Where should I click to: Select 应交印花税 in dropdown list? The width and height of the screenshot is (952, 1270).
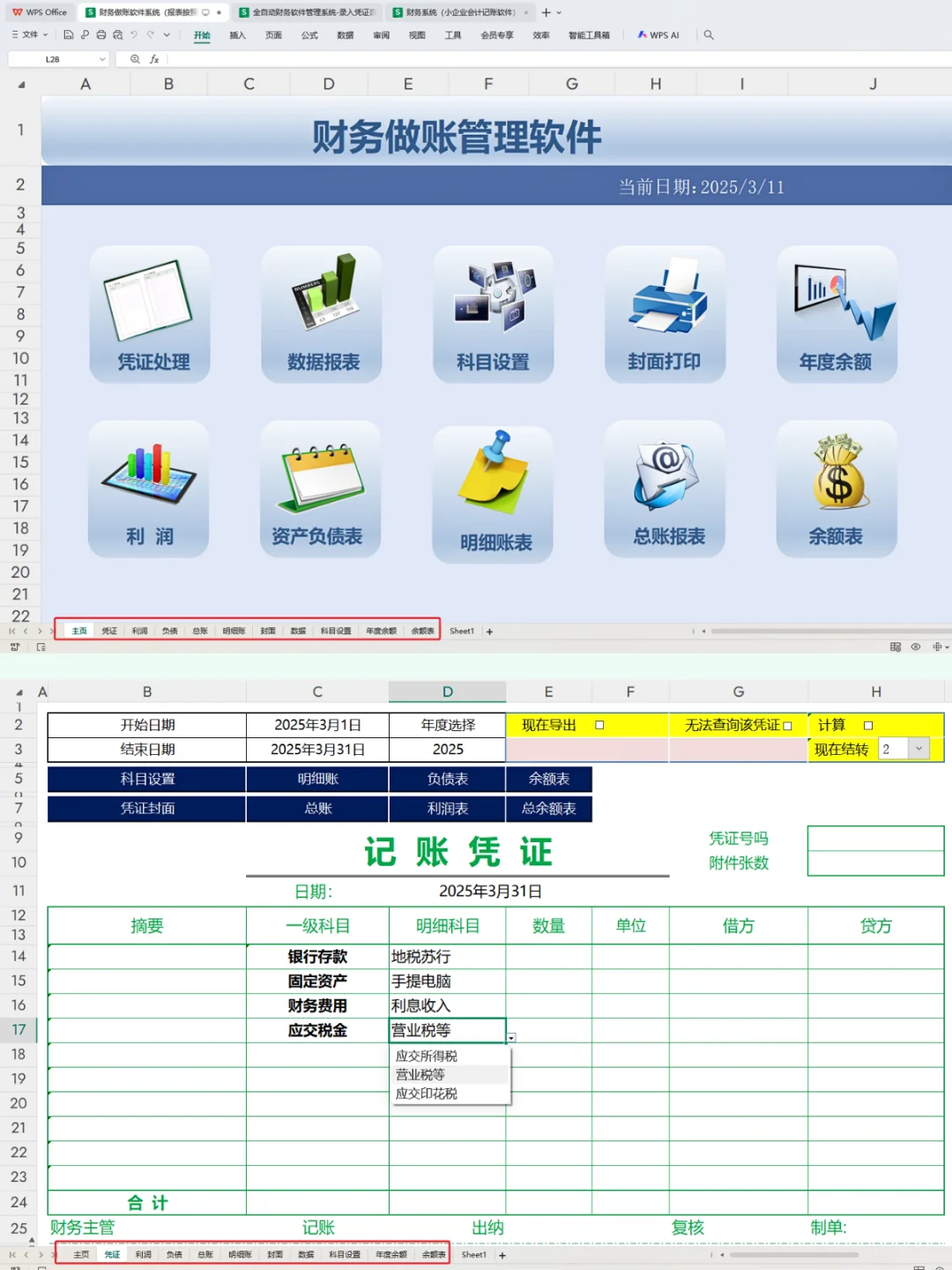[450, 1094]
